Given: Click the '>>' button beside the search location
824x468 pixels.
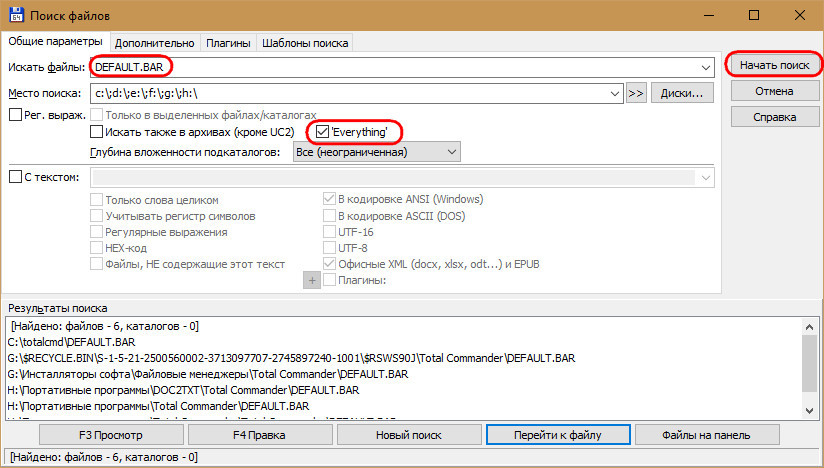Looking at the screenshot, I should pyautogui.click(x=636, y=93).
